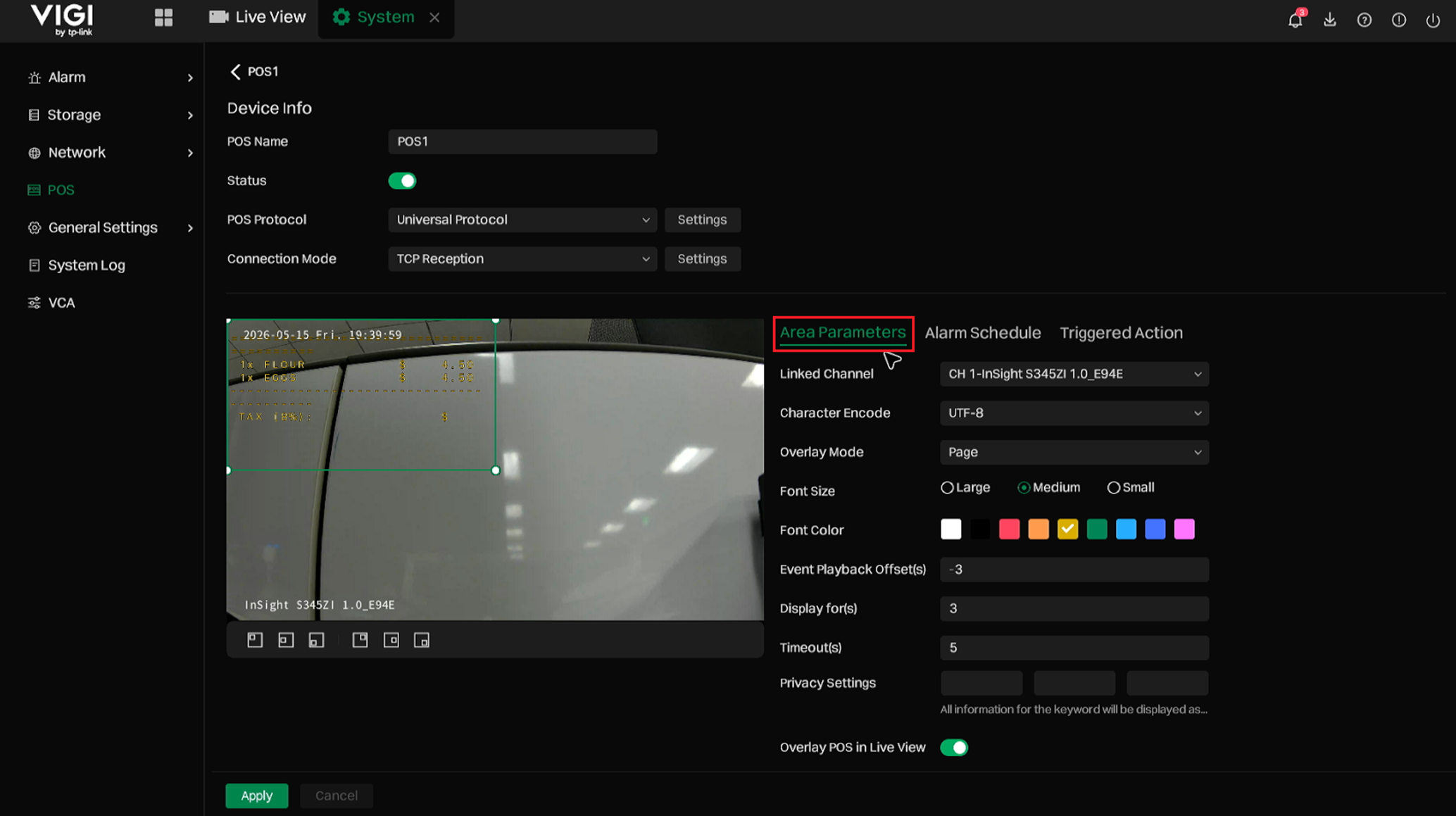Choose the orange font color

click(1038, 529)
